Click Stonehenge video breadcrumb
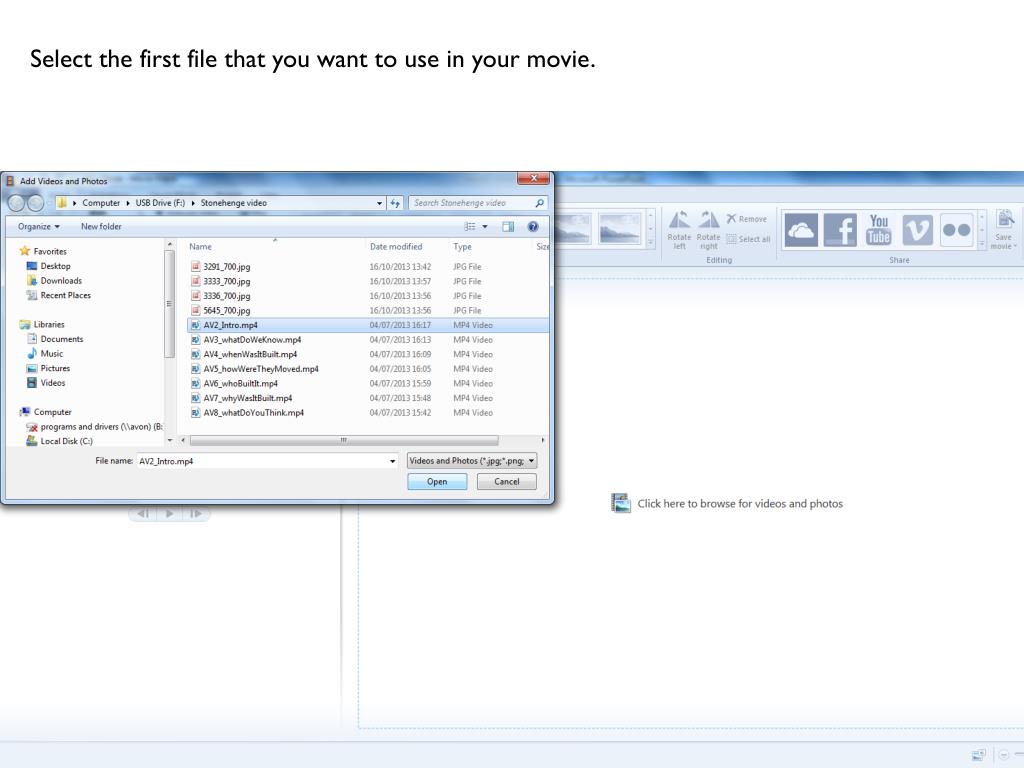This screenshot has width=1024, height=768. [x=234, y=203]
